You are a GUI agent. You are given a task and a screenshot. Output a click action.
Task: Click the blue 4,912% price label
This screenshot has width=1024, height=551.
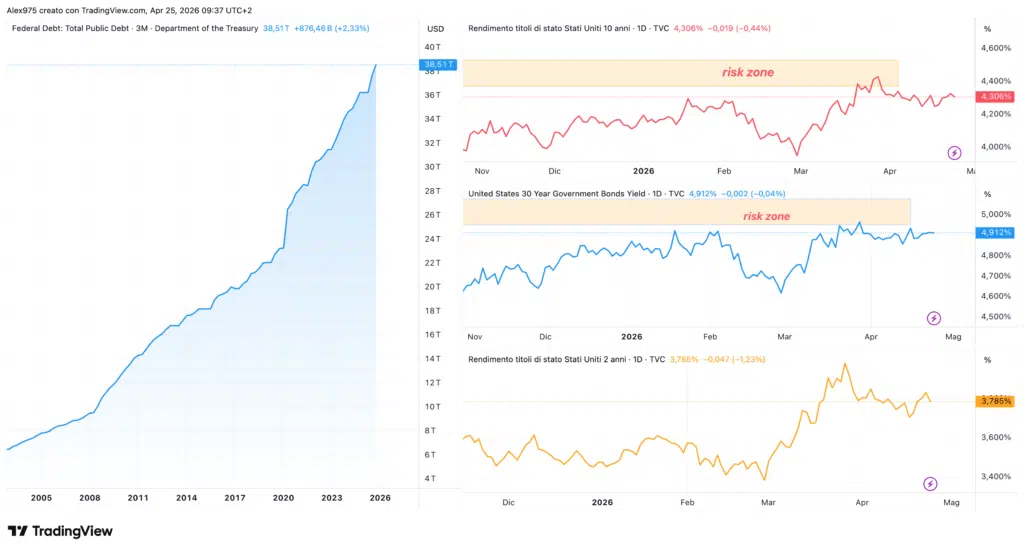tap(996, 232)
